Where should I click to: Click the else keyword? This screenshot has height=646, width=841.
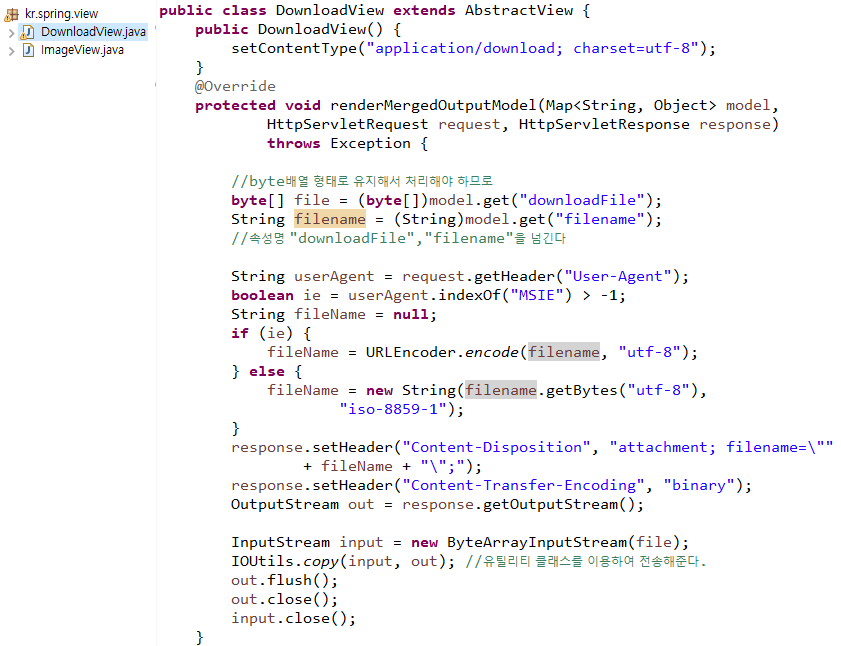267,371
